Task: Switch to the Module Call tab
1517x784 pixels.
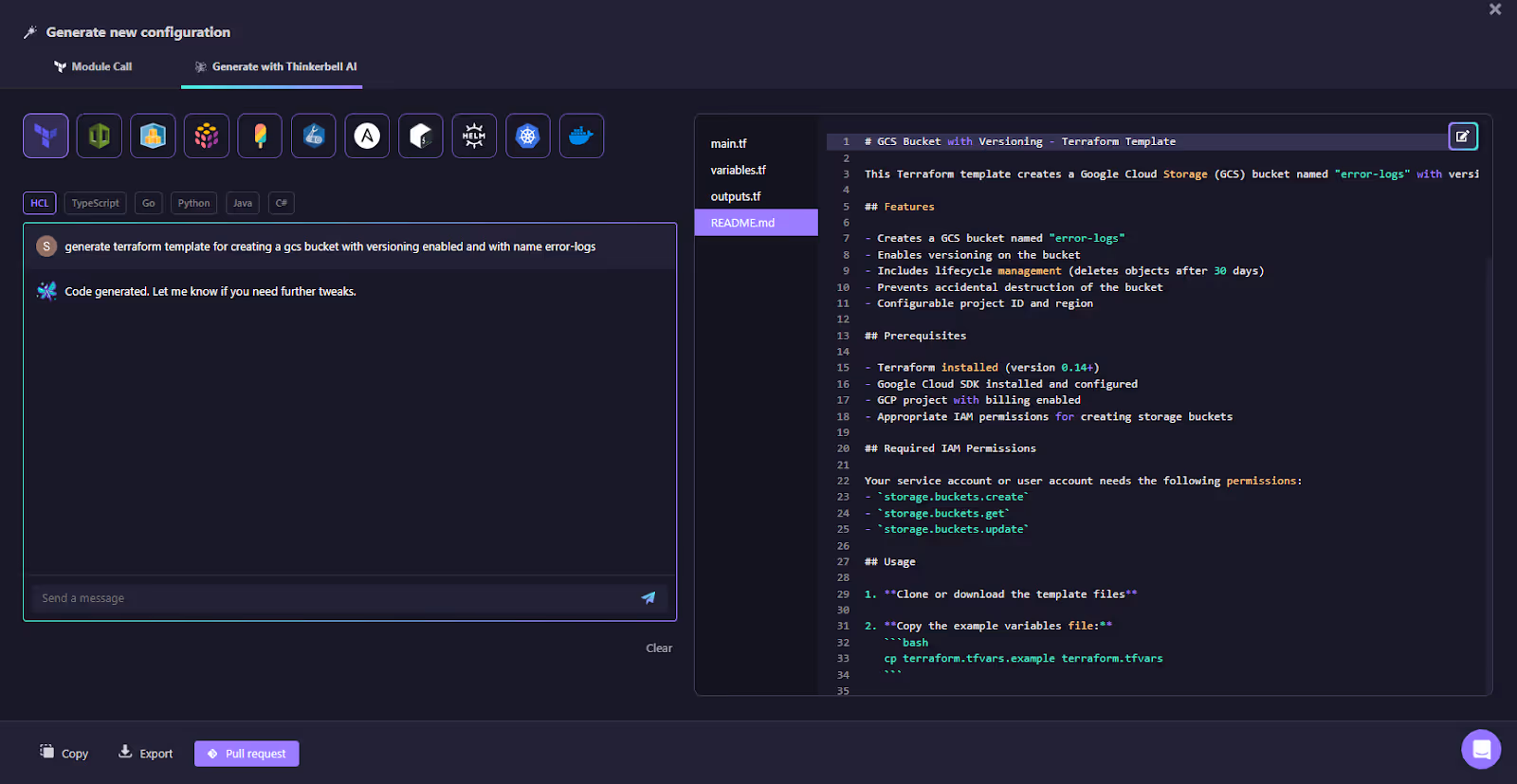Action: point(93,66)
